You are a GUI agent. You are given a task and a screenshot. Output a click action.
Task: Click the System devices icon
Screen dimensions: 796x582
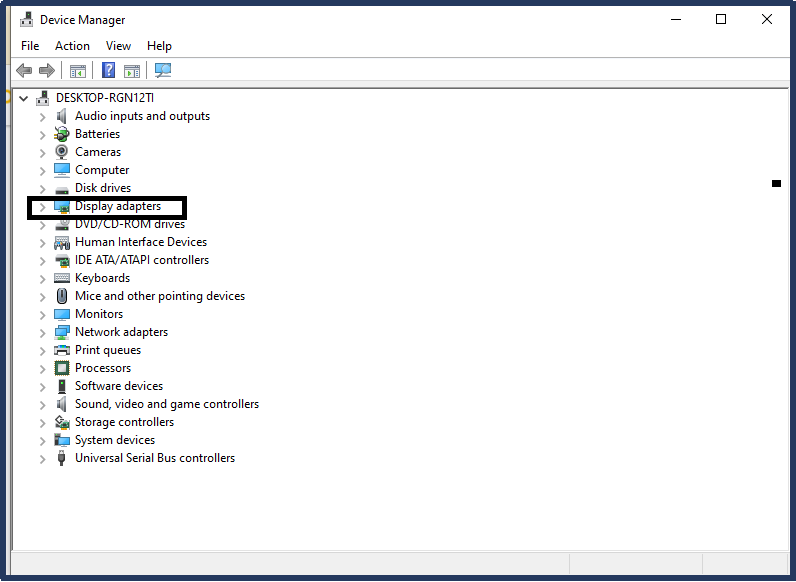(61, 440)
